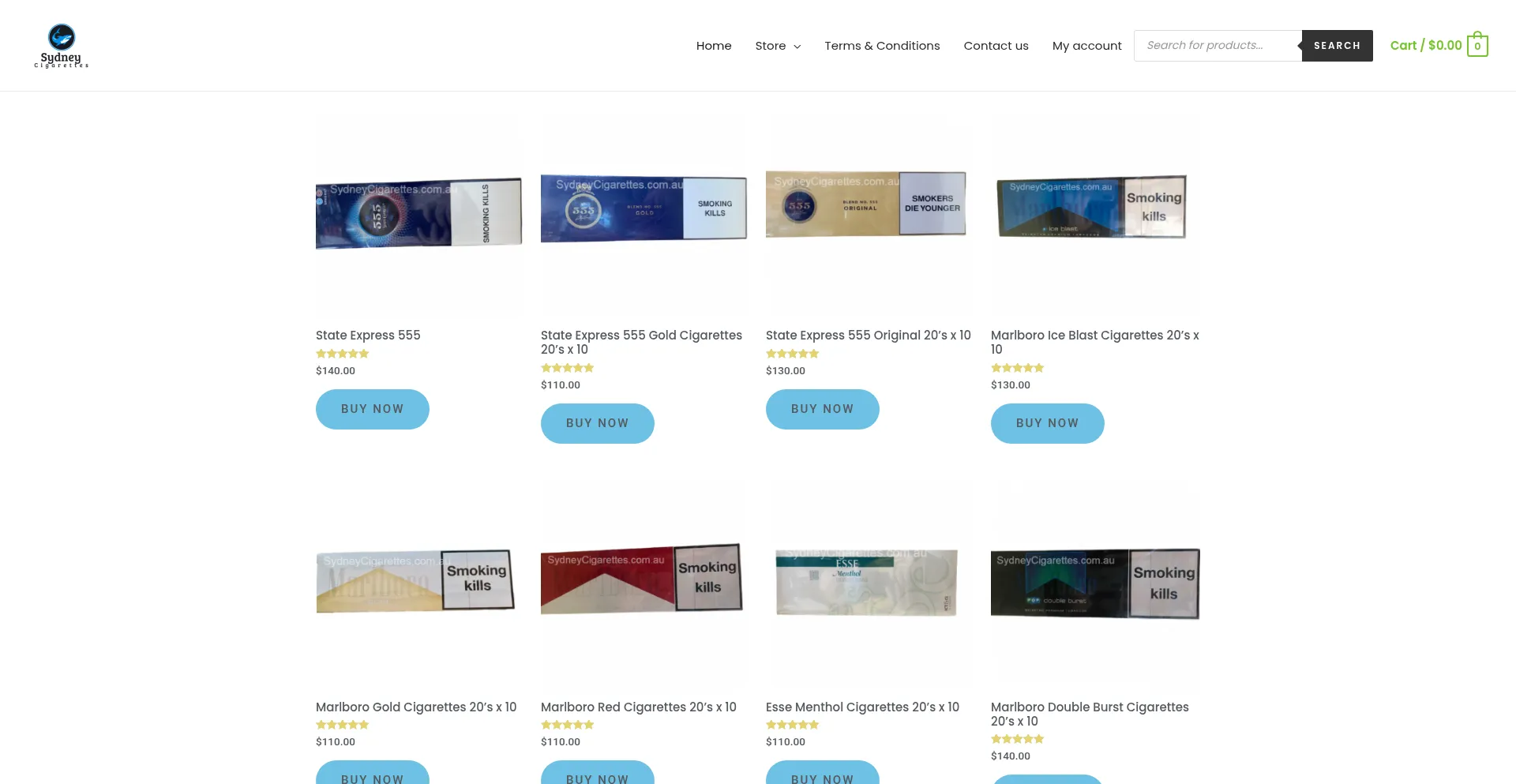Select the $110.00 price of 555 Gold
The height and width of the screenshot is (784, 1516).
click(561, 385)
